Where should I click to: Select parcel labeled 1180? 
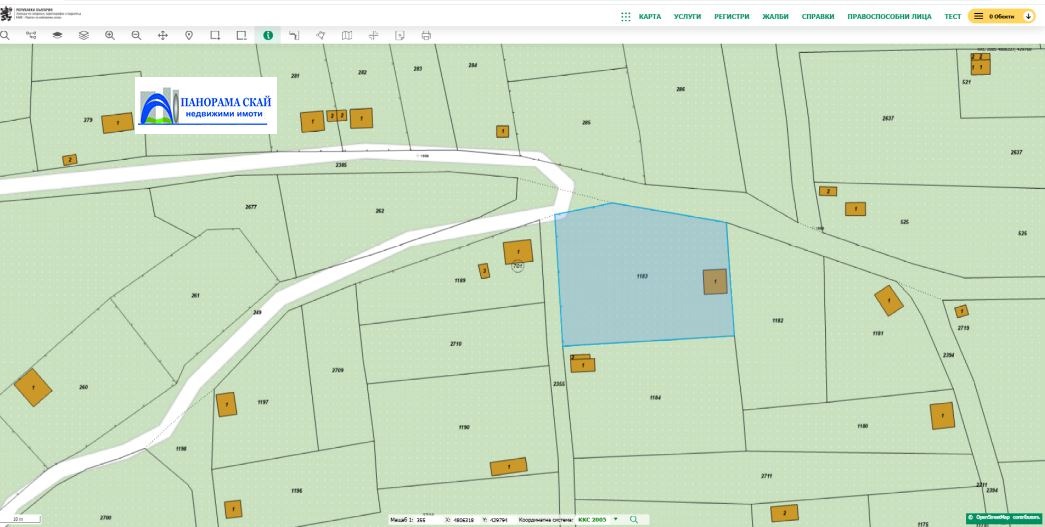coord(862,426)
